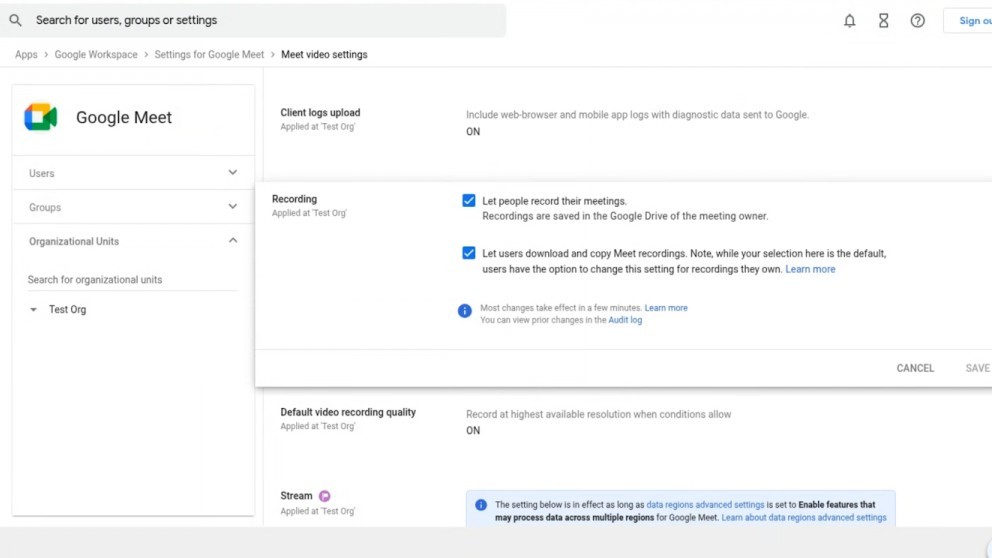Image resolution: width=992 pixels, height=558 pixels.
Task: Open the Audit log link
Action: pos(625,320)
